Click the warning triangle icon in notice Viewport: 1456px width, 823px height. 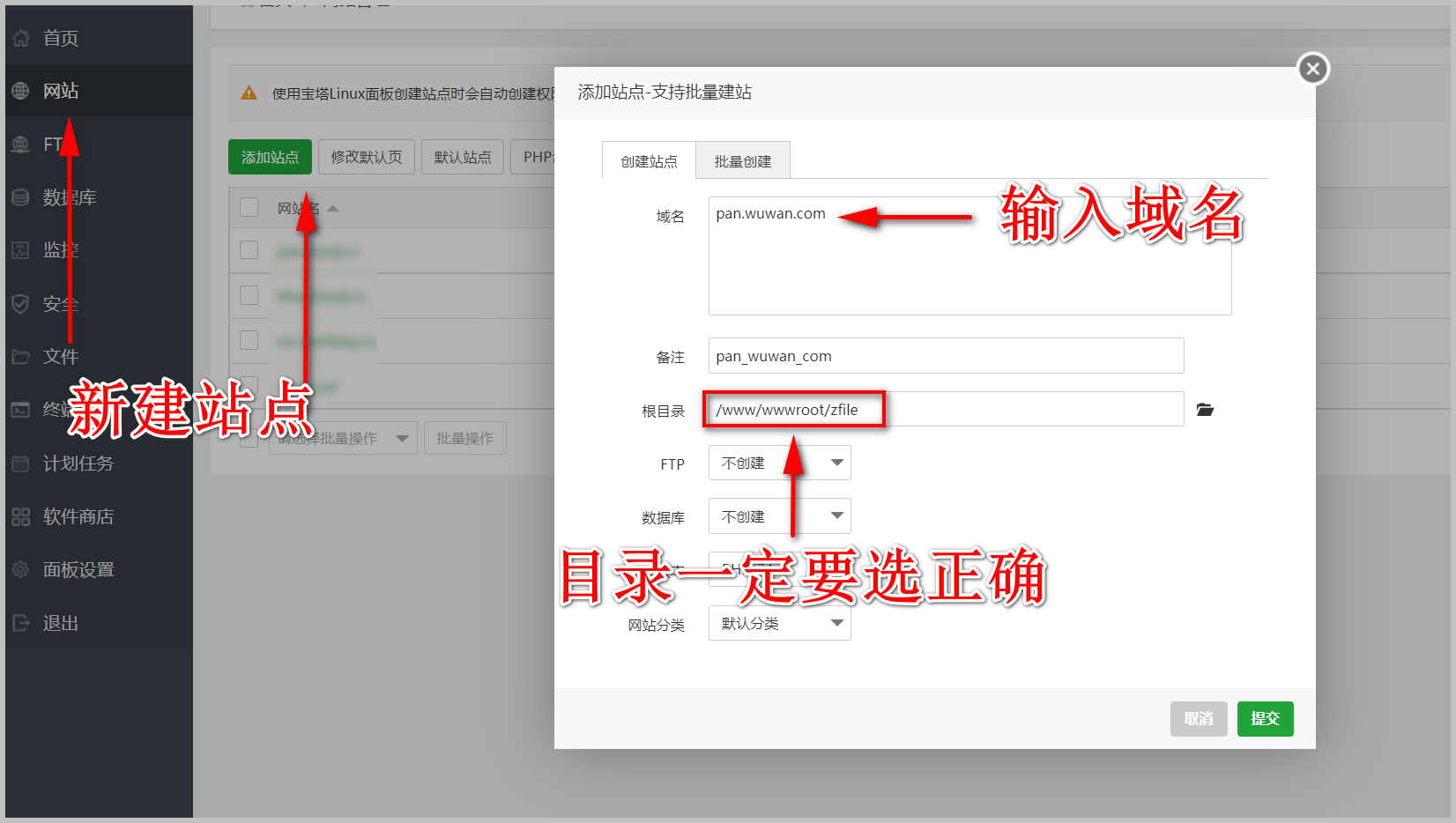coord(249,93)
